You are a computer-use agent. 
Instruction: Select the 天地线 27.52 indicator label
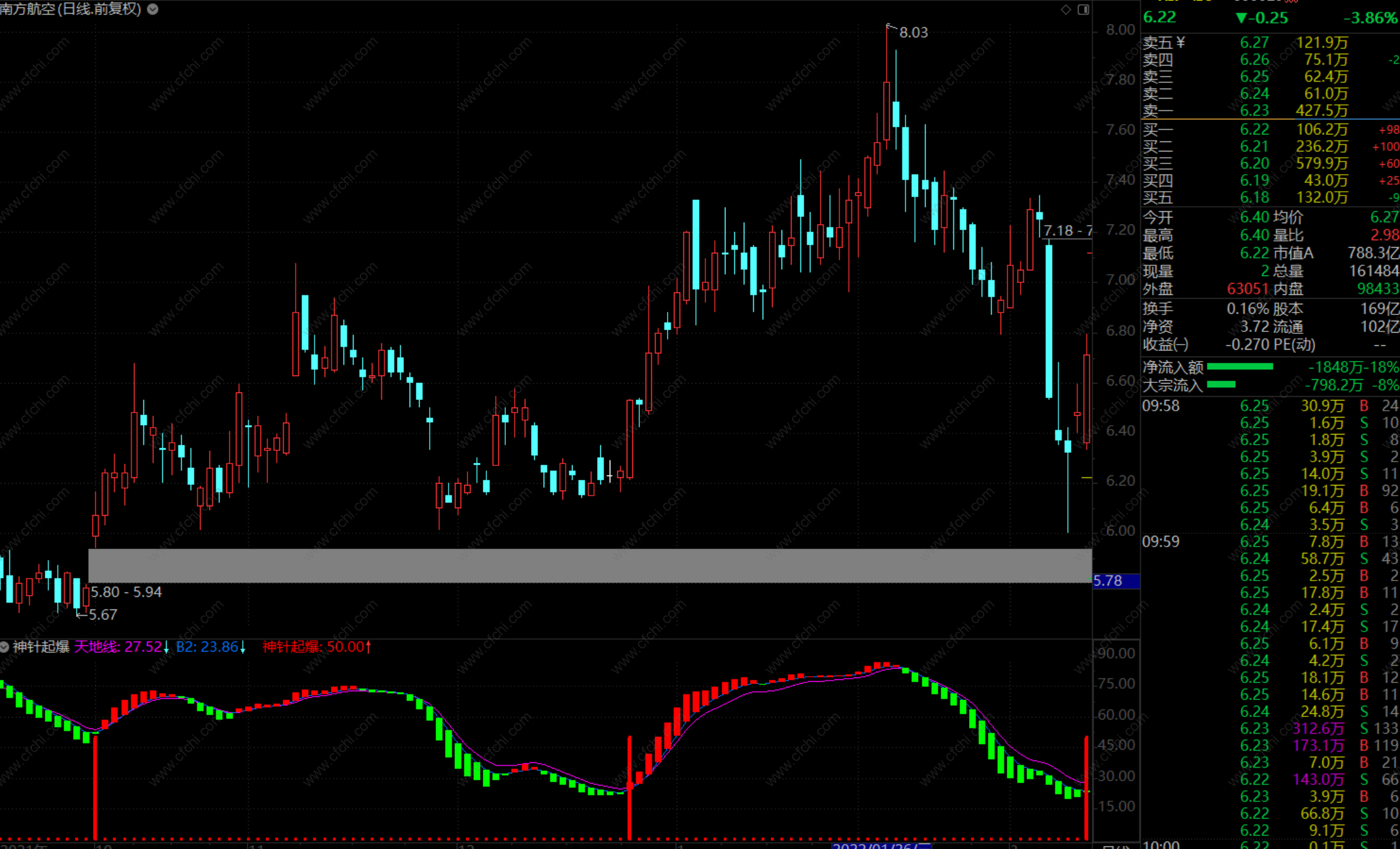pyautogui.click(x=118, y=647)
